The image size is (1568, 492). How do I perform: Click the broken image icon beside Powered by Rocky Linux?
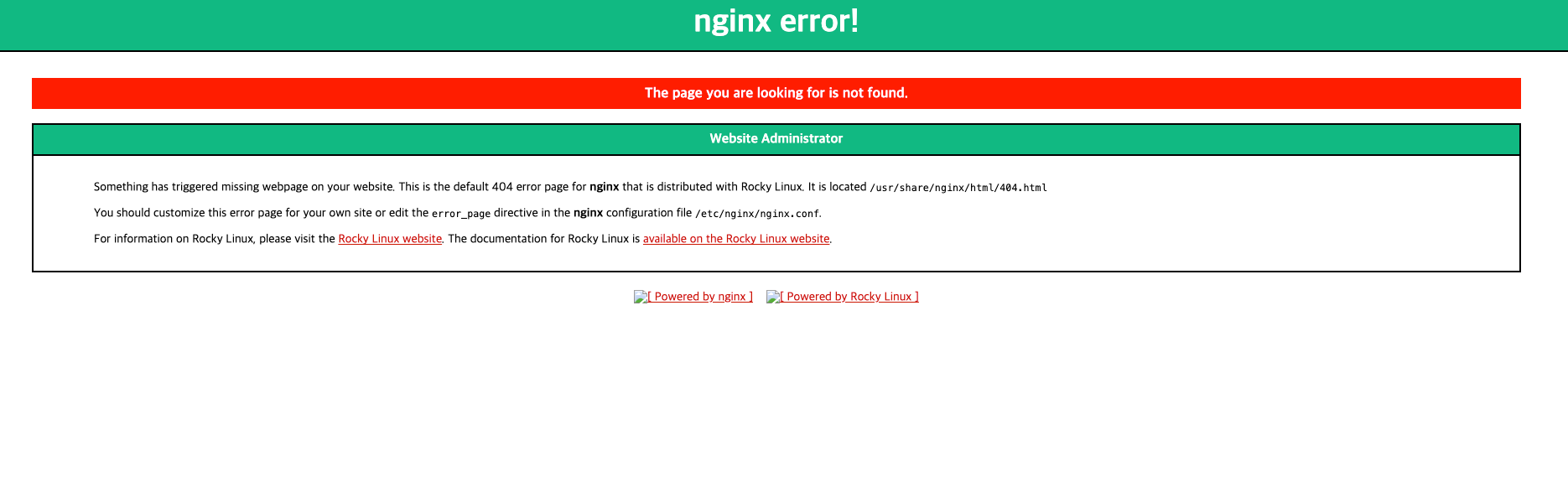coord(773,297)
